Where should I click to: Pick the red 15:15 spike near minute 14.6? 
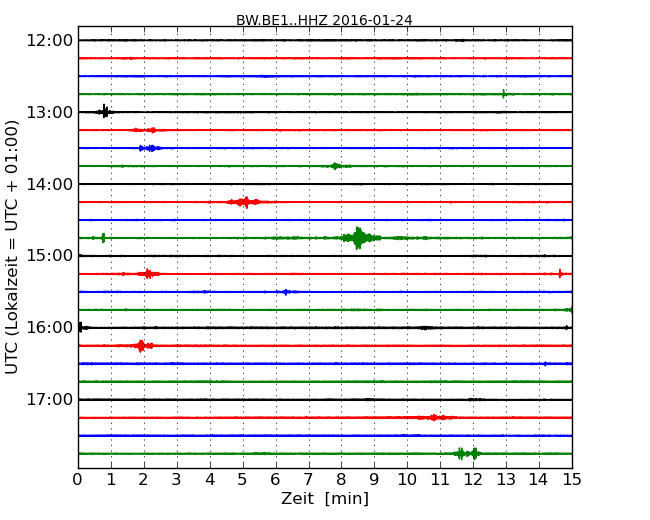pos(560,274)
